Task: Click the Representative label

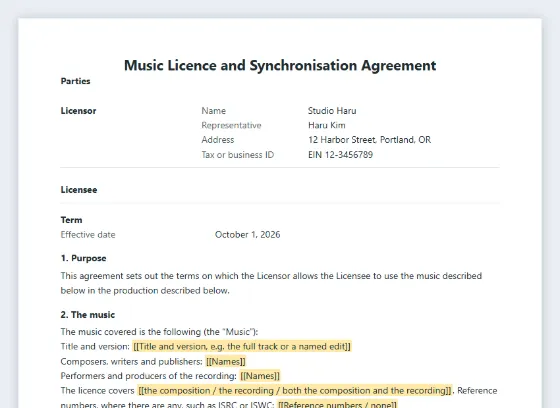Action: [231, 125]
